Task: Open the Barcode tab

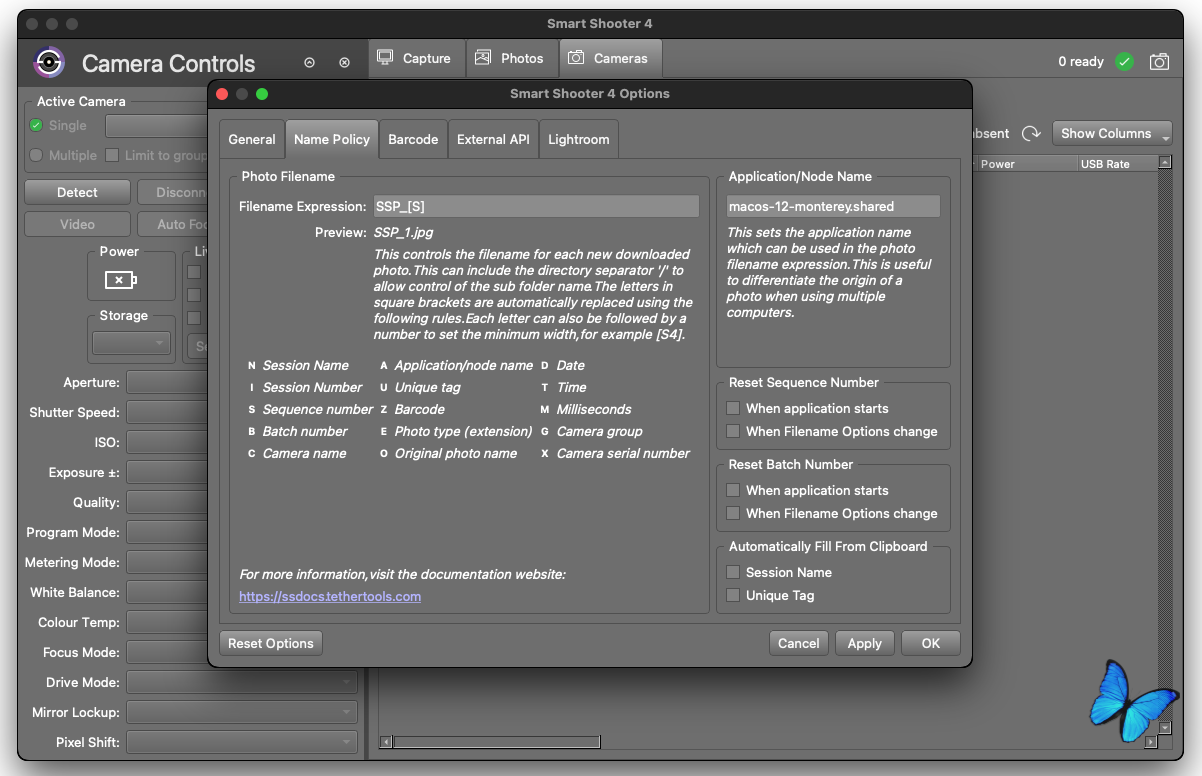Action: point(413,139)
